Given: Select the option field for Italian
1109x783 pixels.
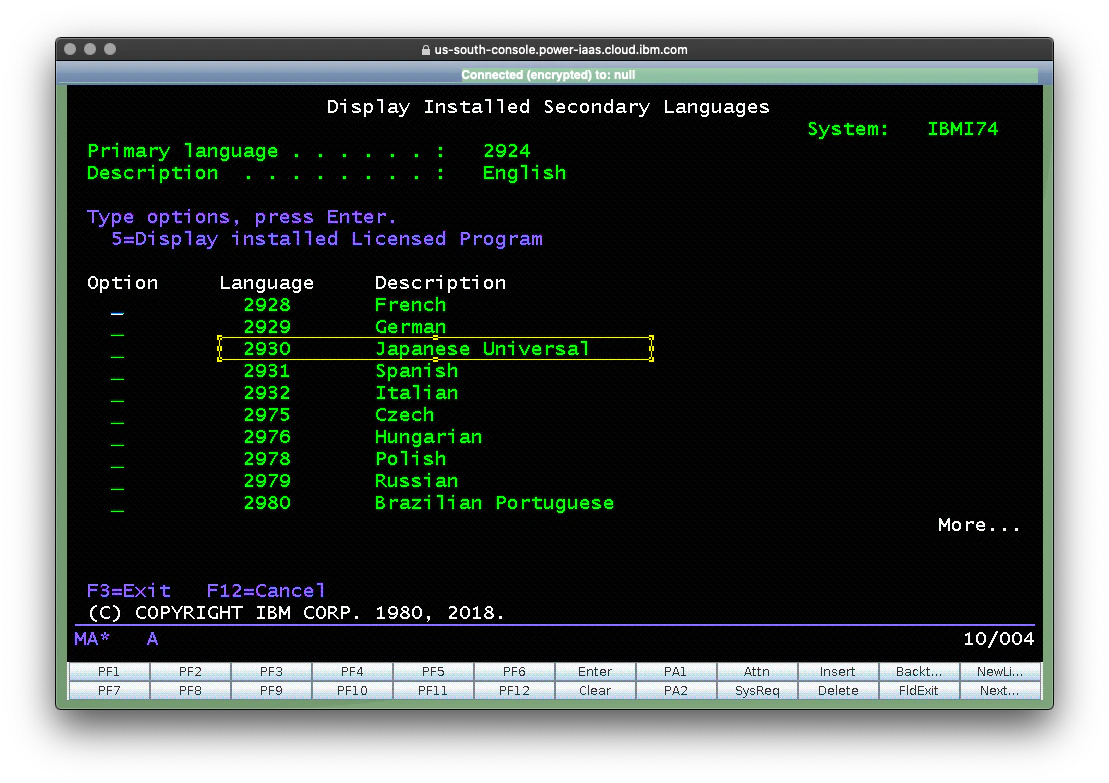Looking at the screenshot, I should (117, 393).
